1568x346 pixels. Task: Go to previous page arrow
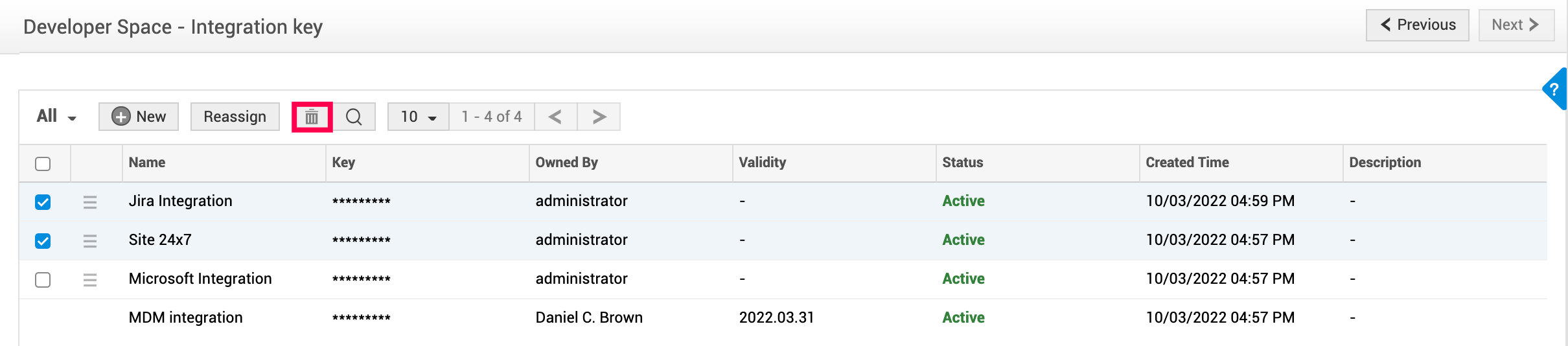555,117
